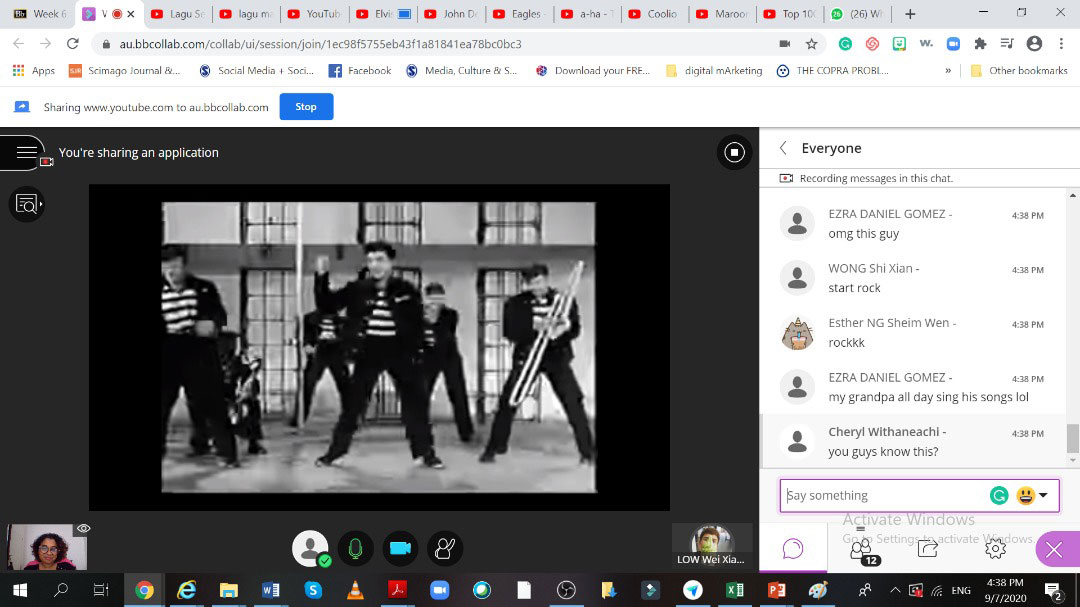Screen dimensions: 1080x607
Task: Open Windows taskbar search
Action: 61,590
